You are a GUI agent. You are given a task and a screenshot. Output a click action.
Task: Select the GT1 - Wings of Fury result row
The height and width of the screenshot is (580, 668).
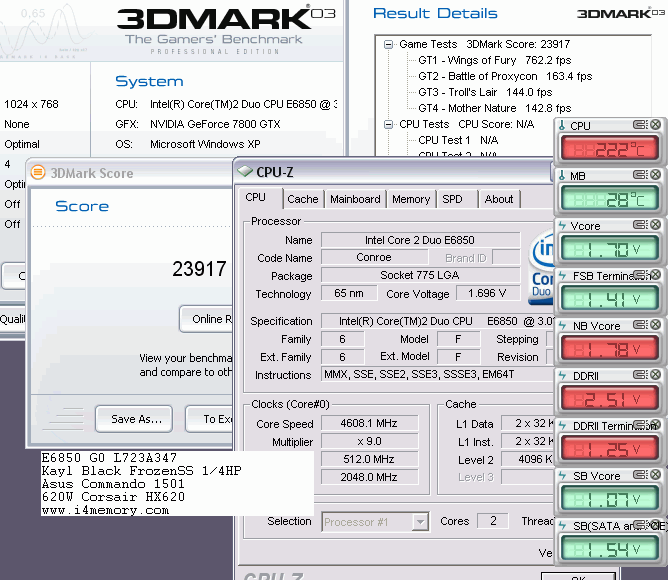tap(495, 60)
